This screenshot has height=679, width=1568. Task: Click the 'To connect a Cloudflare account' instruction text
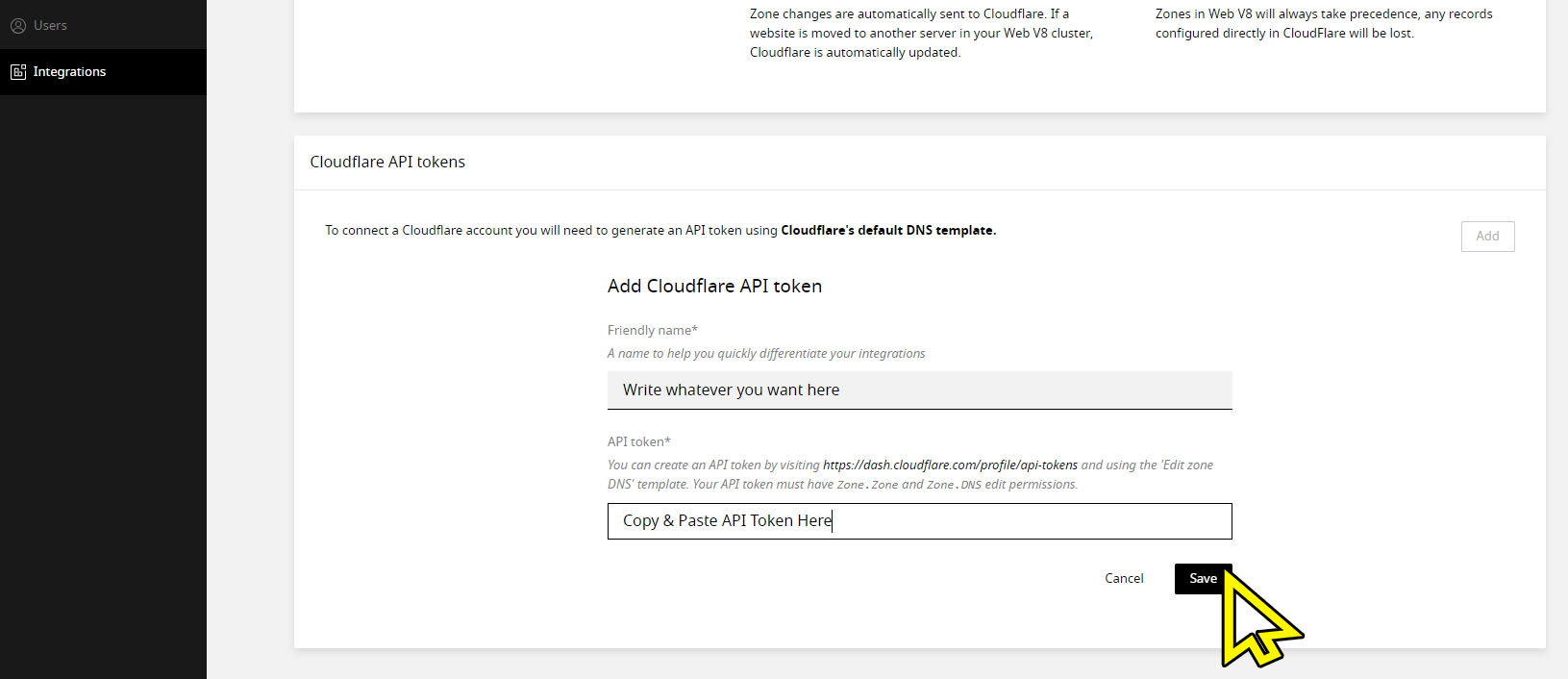click(x=551, y=231)
